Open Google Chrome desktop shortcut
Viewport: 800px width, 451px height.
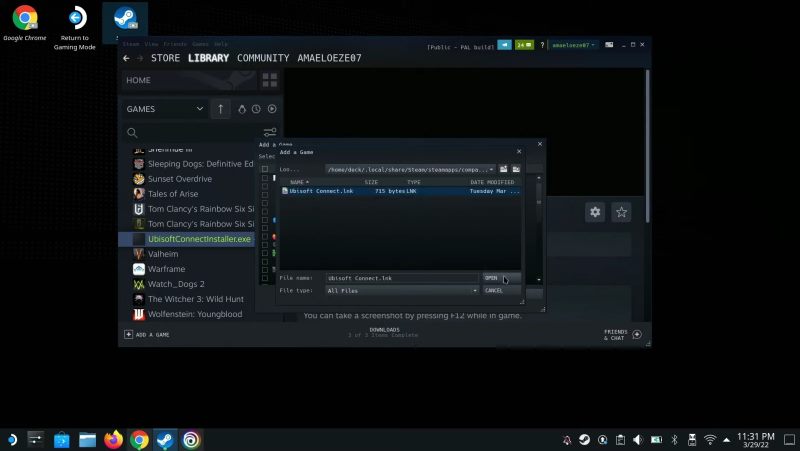click(24, 23)
